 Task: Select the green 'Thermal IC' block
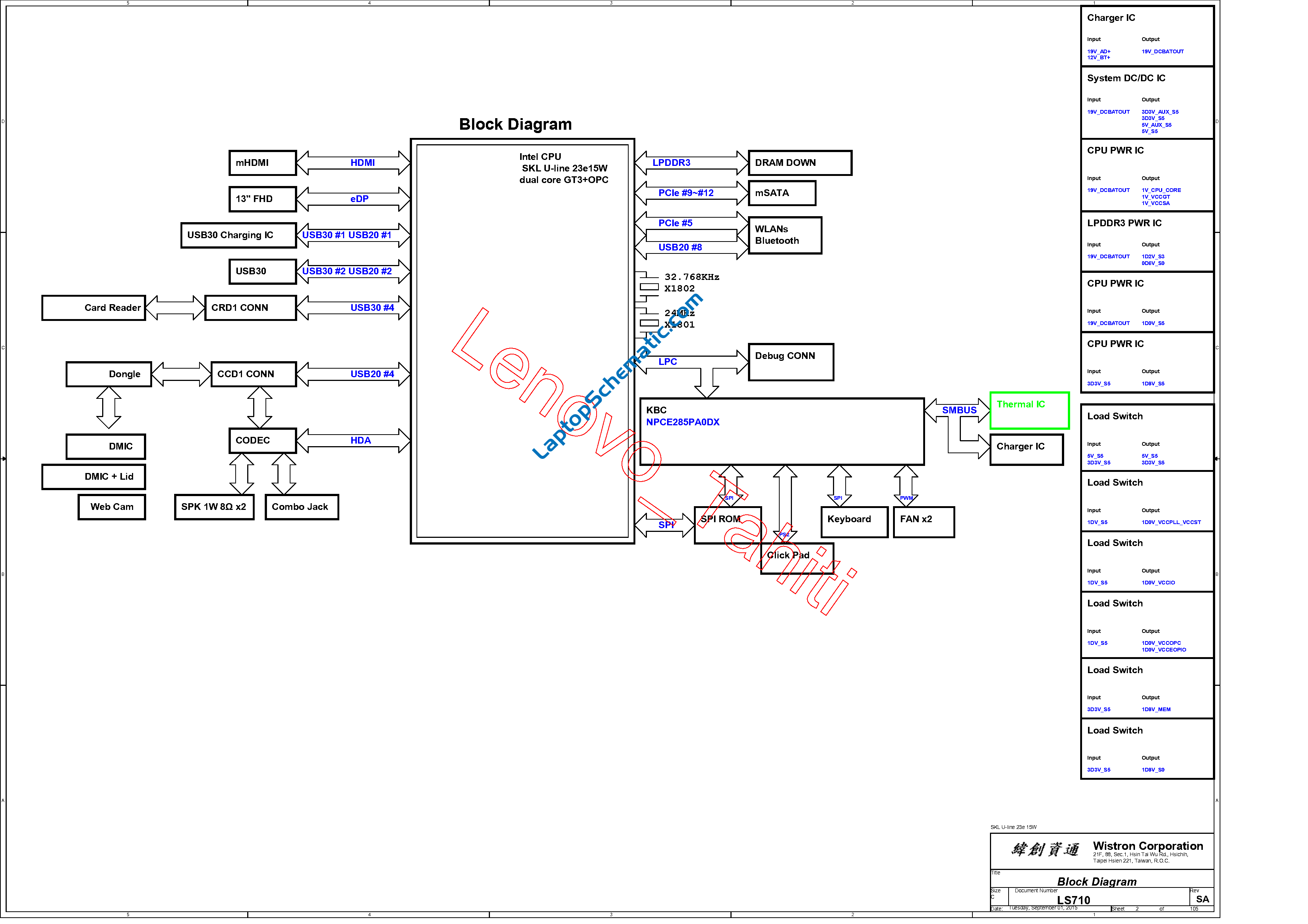[x=1029, y=410]
